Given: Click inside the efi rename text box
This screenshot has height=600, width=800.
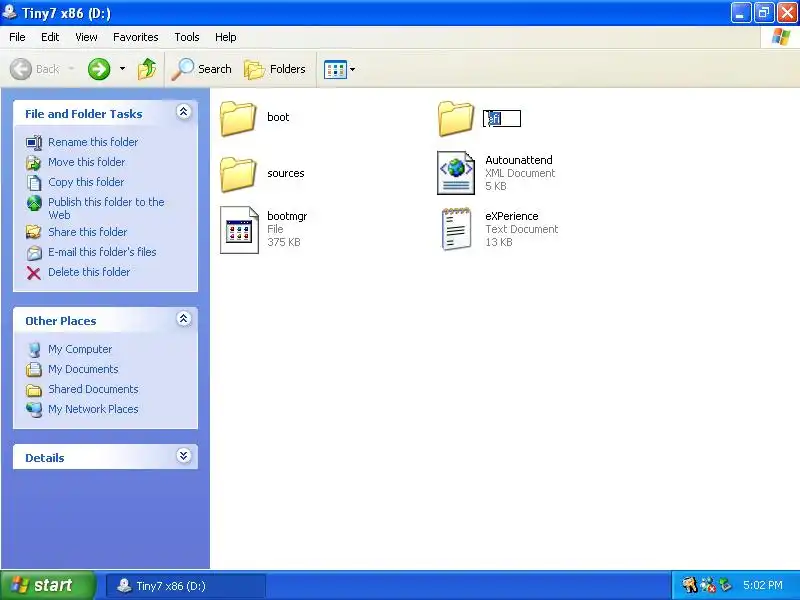Looking at the screenshot, I should point(502,119).
